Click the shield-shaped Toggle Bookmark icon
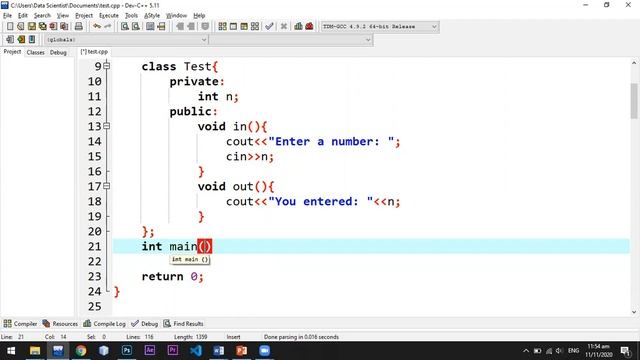The width and height of the screenshot is (640, 360). 205,27
